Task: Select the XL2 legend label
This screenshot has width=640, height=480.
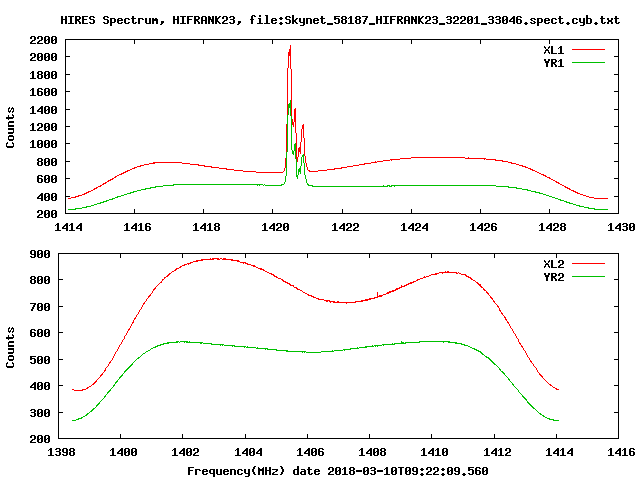Action: 553,264
